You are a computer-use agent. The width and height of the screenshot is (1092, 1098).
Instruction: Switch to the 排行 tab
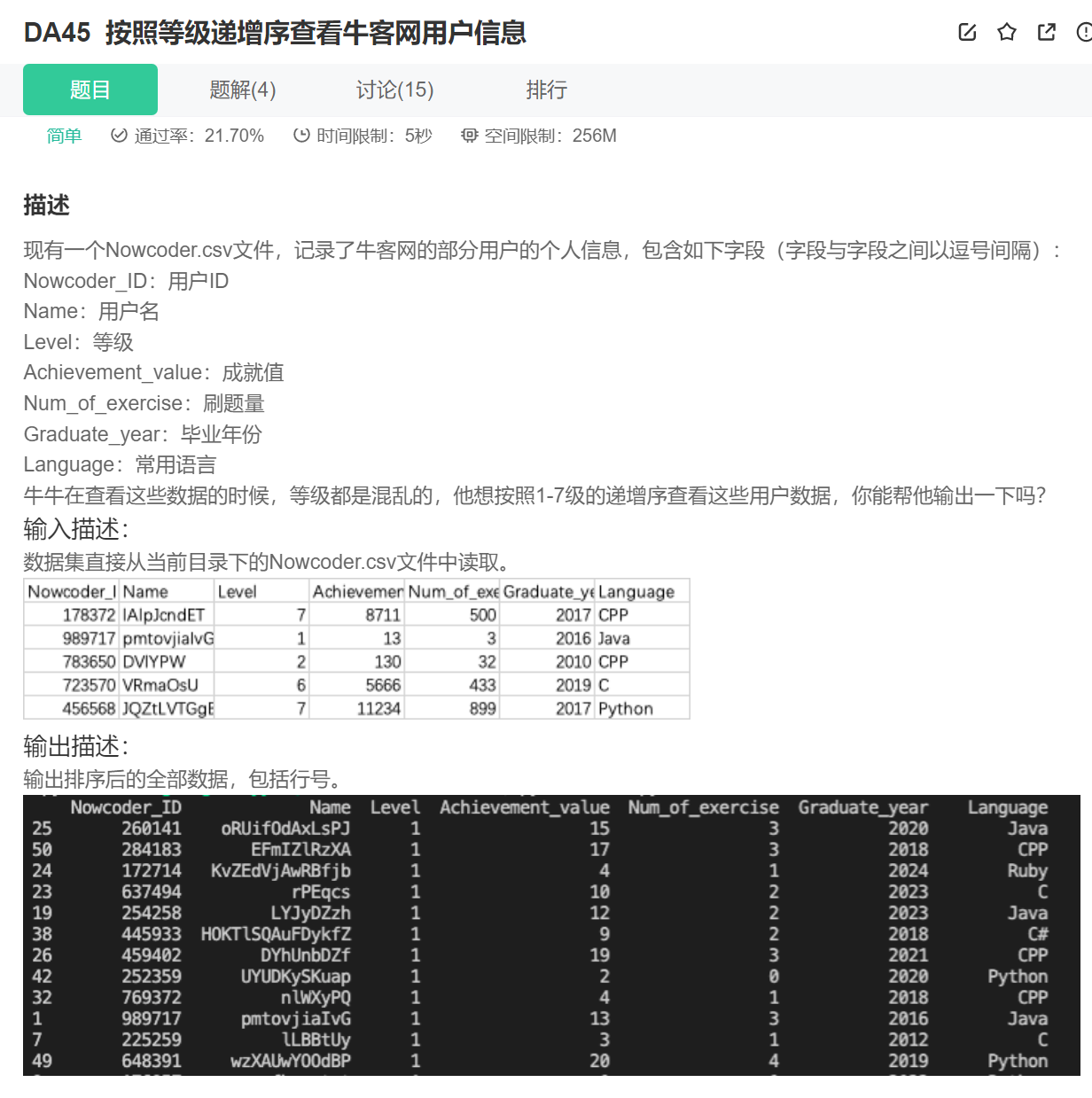(547, 90)
